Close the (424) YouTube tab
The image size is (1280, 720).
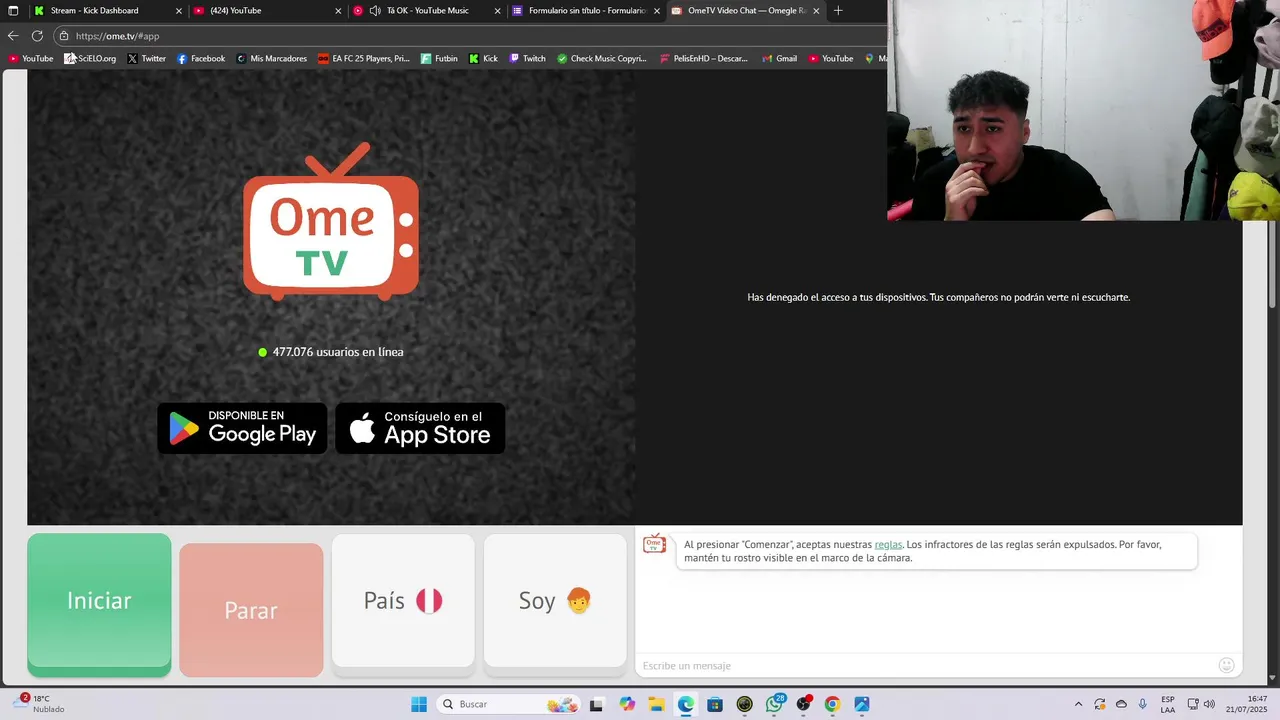(x=339, y=11)
